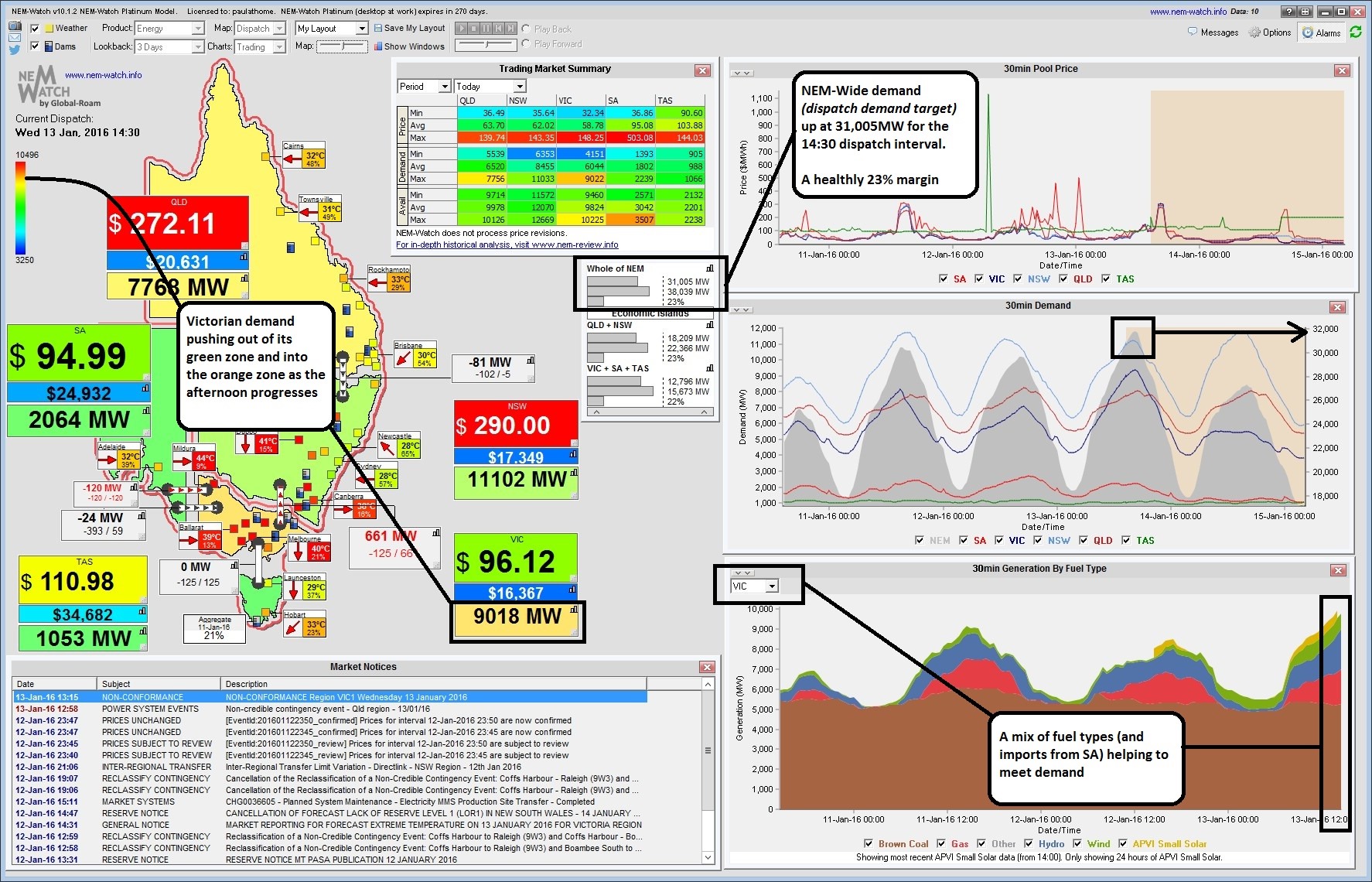This screenshot has height=882, width=1372.
Task: Click the Save My Layout button
Action: click(410, 28)
